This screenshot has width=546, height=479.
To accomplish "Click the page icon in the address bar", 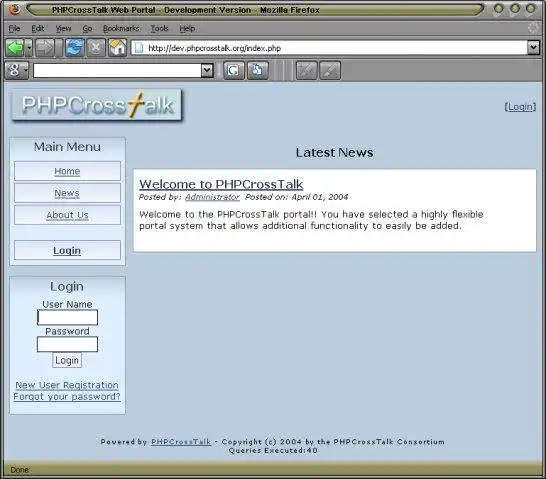I will pos(139,48).
